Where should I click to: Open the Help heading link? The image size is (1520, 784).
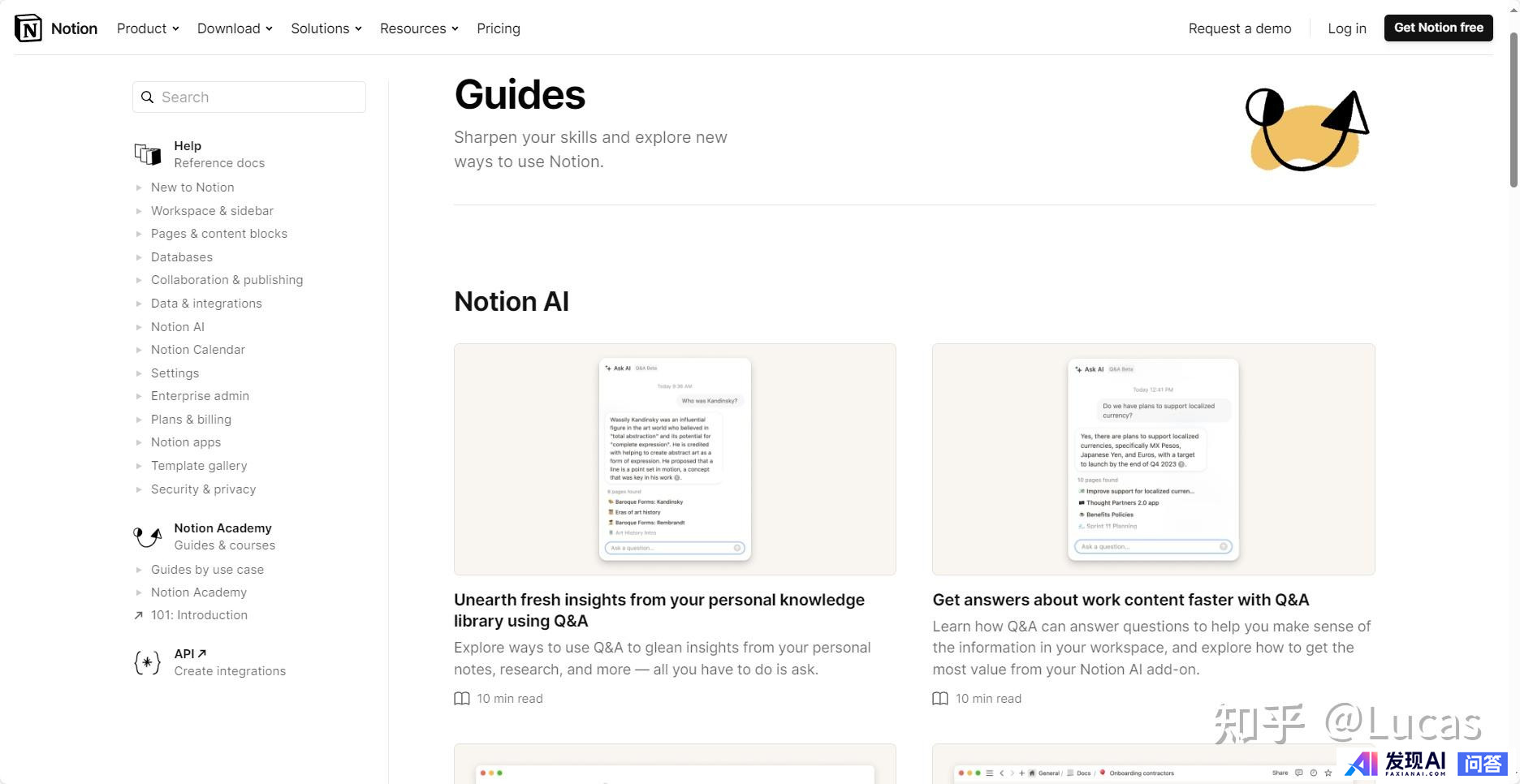188,146
